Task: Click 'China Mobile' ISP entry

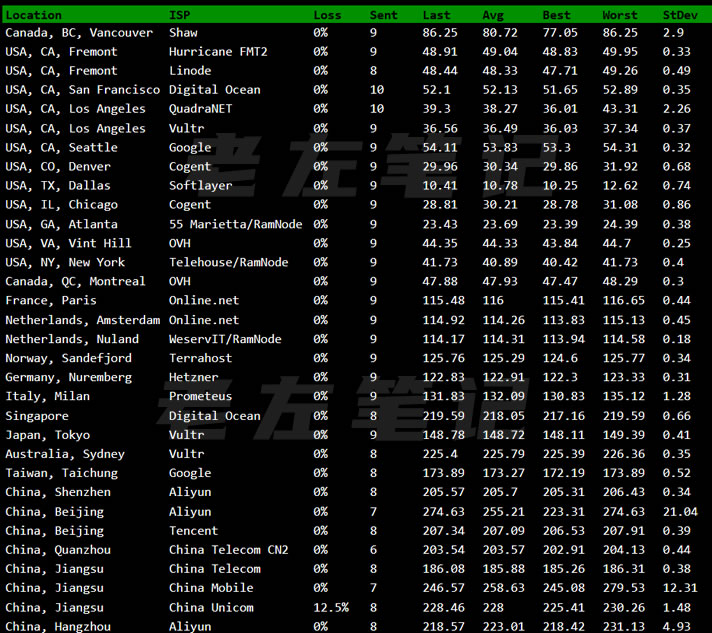Action: (211, 588)
